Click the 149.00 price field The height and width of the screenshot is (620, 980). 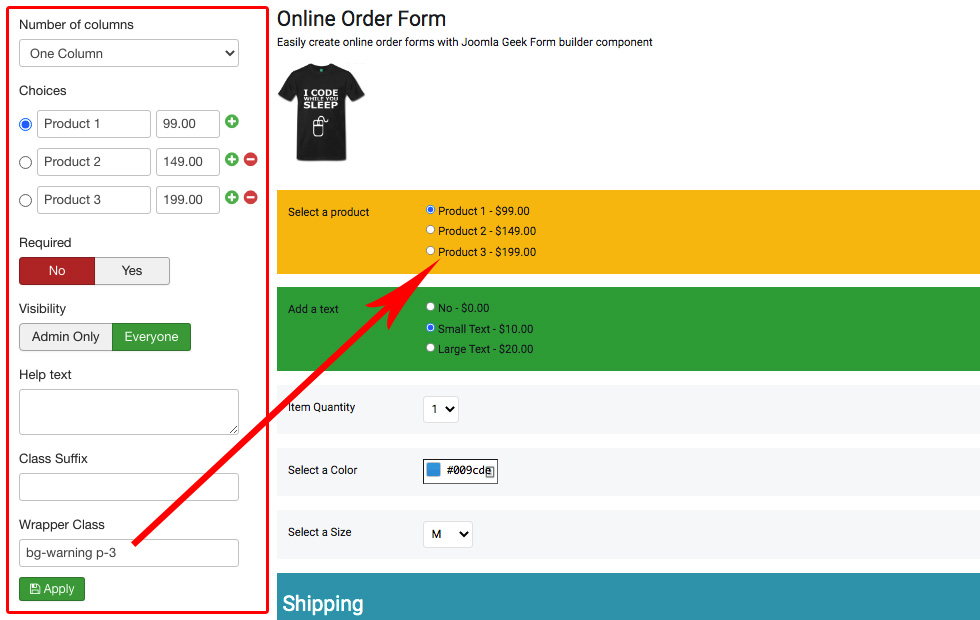[x=188, y=162]
